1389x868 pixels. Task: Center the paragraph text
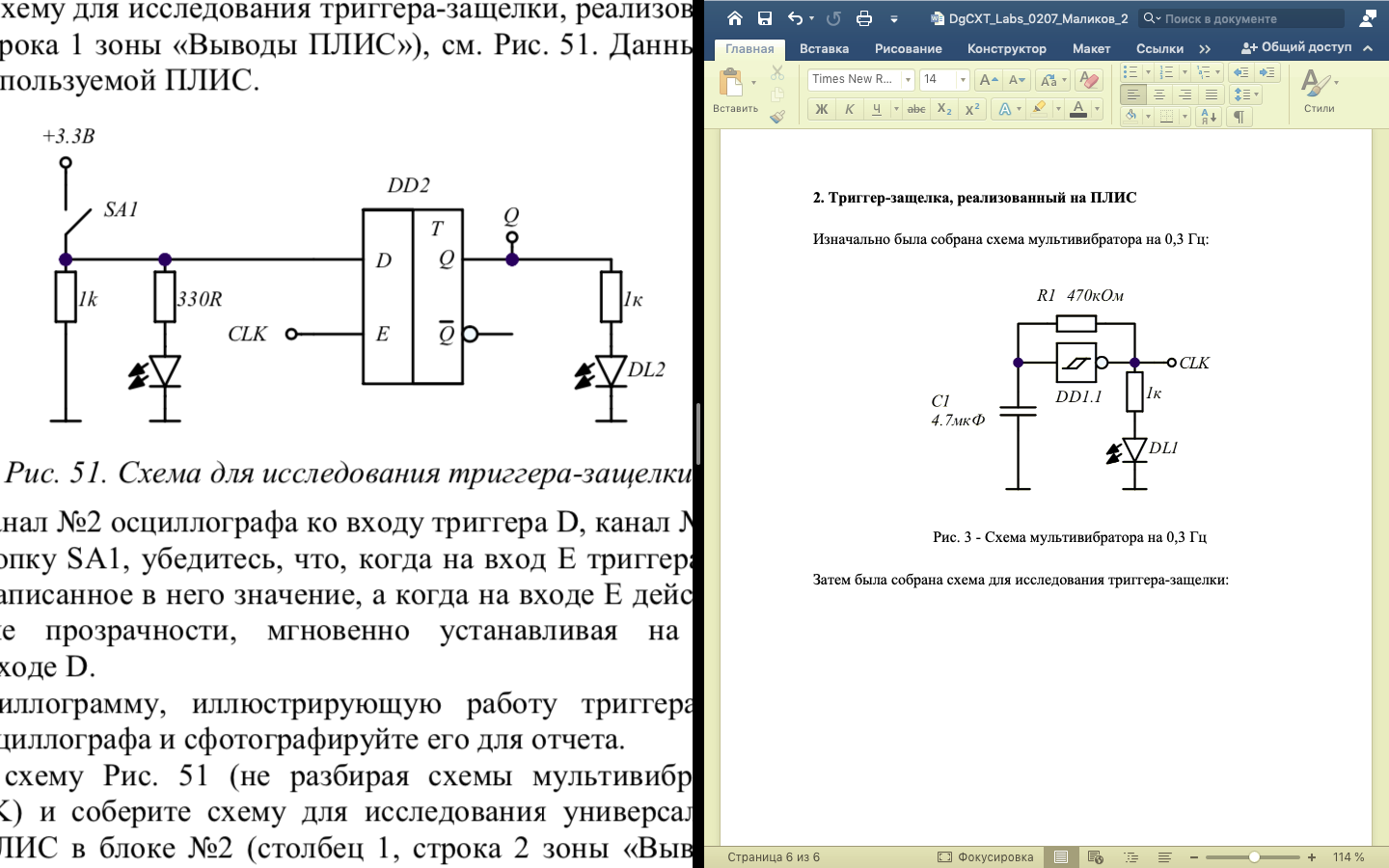pyautogui.click(x=1159, y=95)
